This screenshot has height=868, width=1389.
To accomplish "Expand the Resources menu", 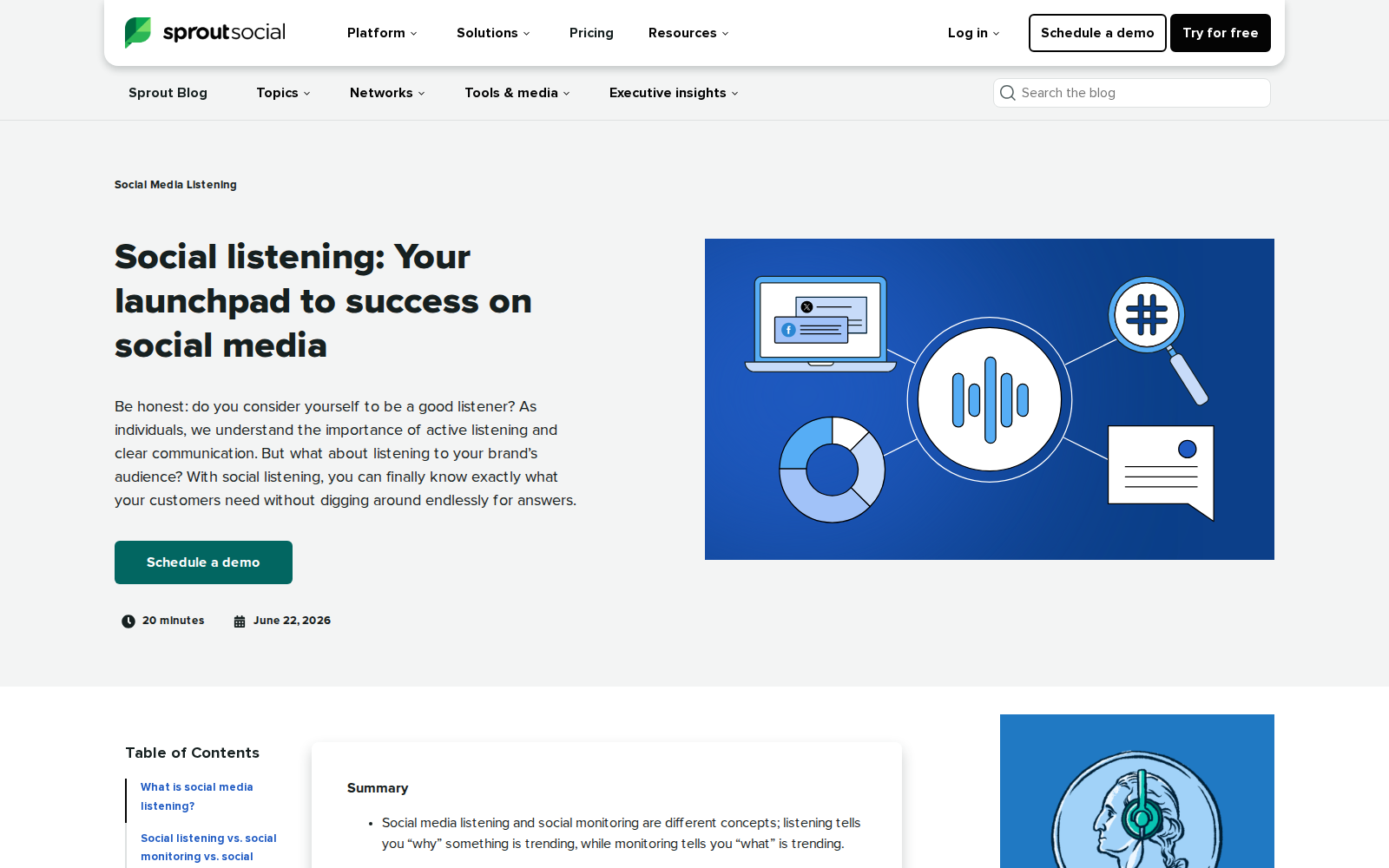I will pos(688,33).
